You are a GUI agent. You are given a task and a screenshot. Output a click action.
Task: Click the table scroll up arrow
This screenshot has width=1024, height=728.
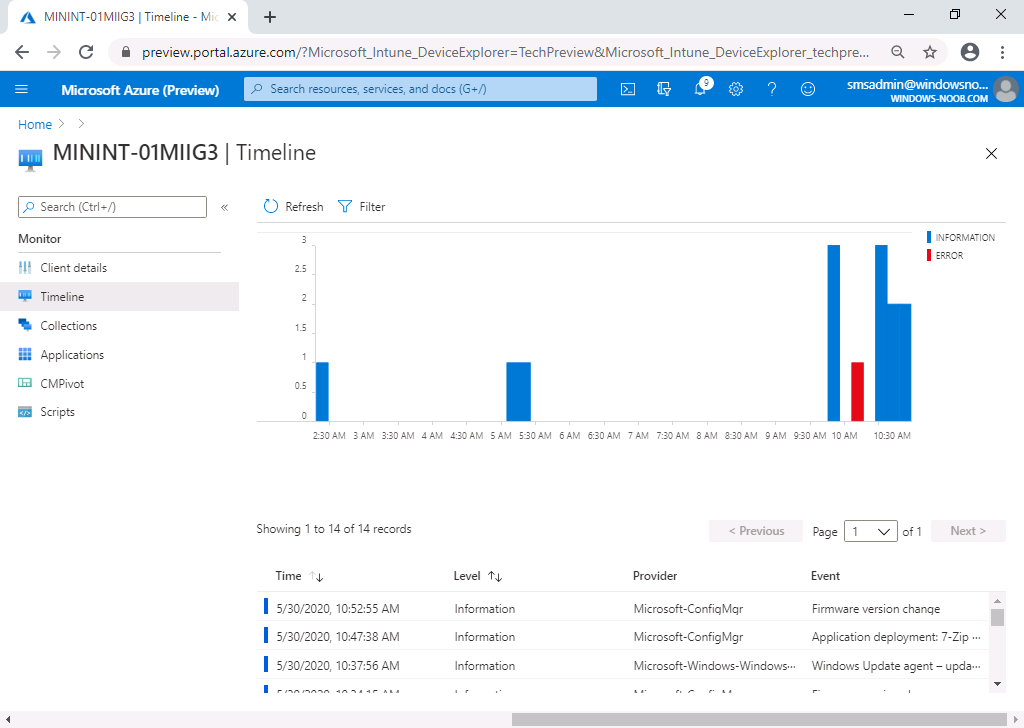click(x=997, y=601)
